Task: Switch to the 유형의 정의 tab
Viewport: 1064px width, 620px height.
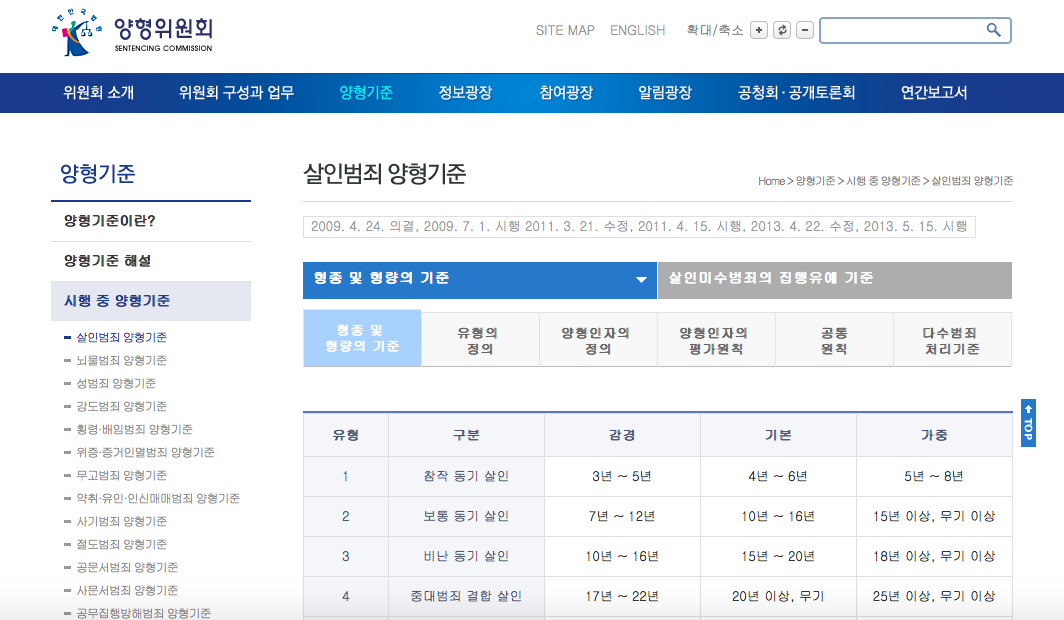Action: (480, 339)
